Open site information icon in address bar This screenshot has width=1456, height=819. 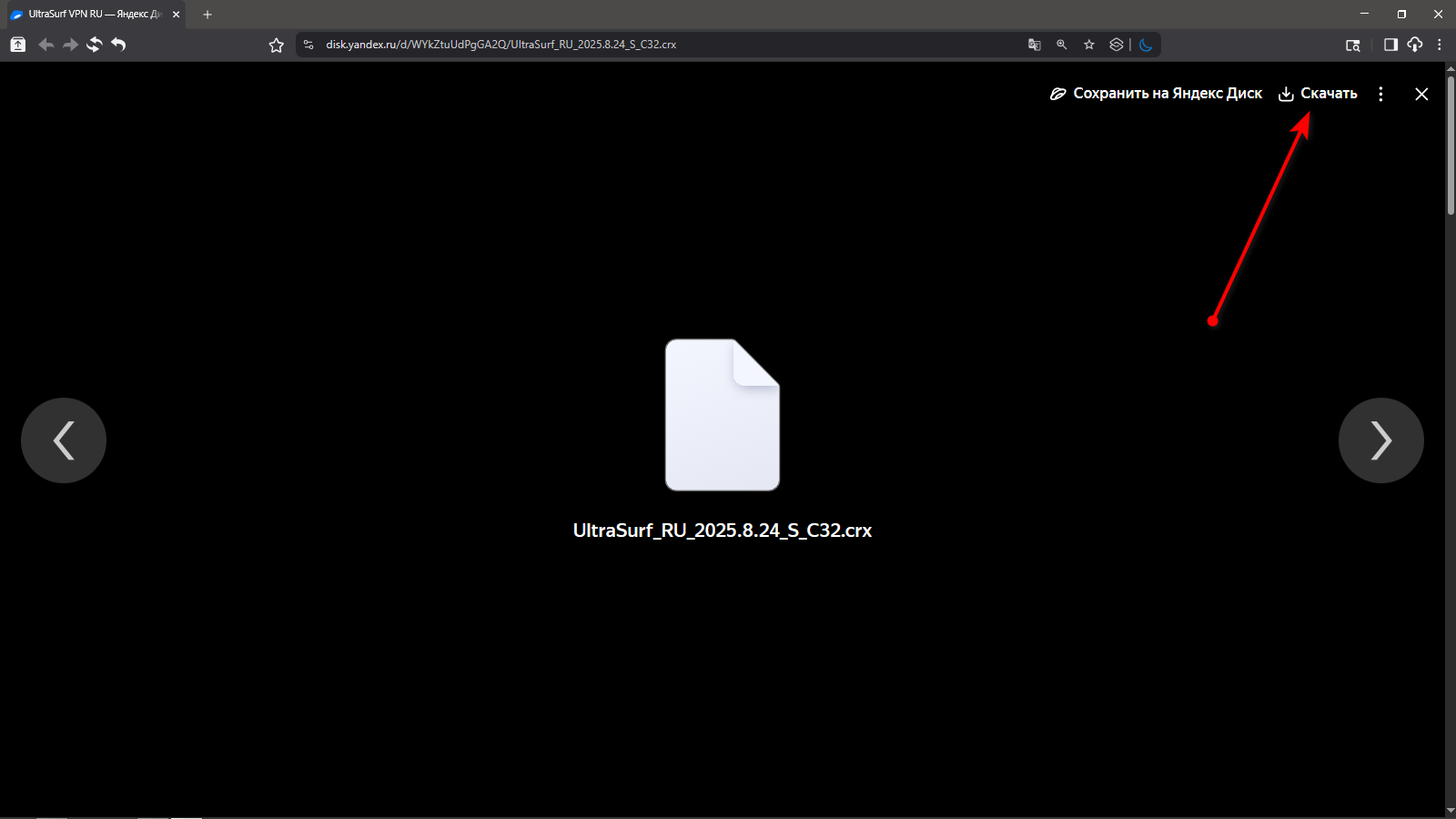(x=308, y=45)
